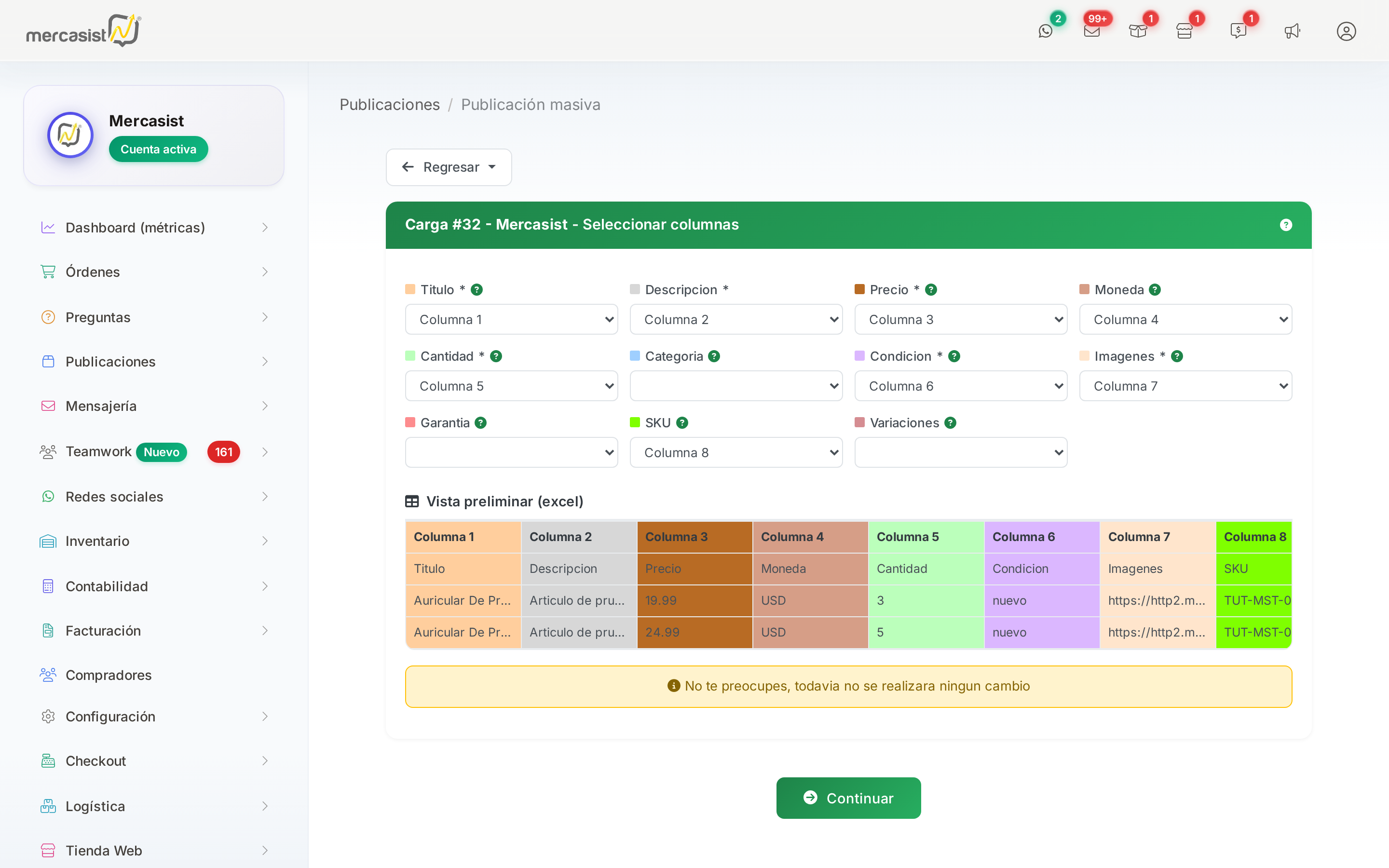Click the help icon next to Condicion
The height and width of the screenshot is (868, 1389).
tap(954, 356)
